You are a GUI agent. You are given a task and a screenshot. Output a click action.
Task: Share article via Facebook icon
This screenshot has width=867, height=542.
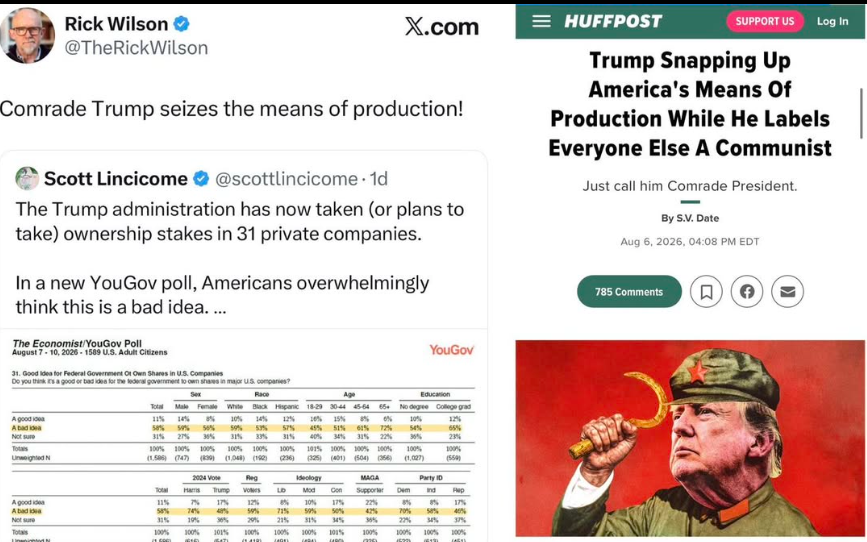[747, 291]
